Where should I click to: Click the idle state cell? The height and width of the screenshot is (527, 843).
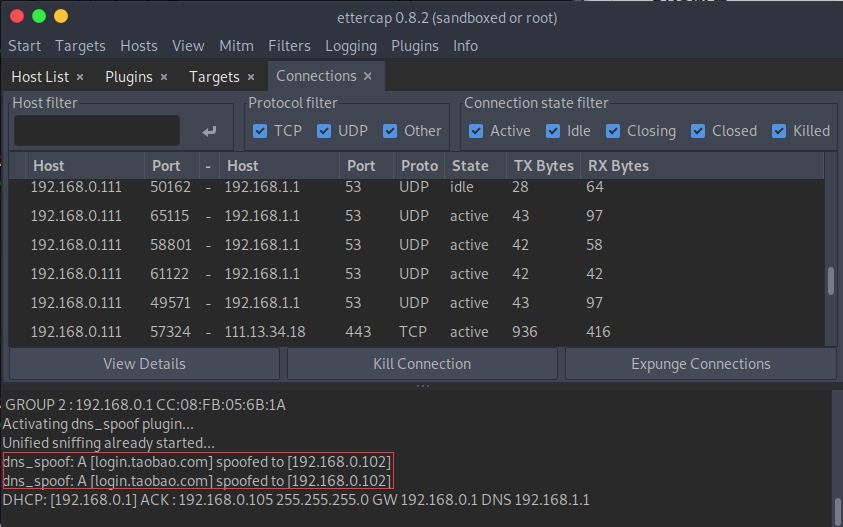point(462,187)
